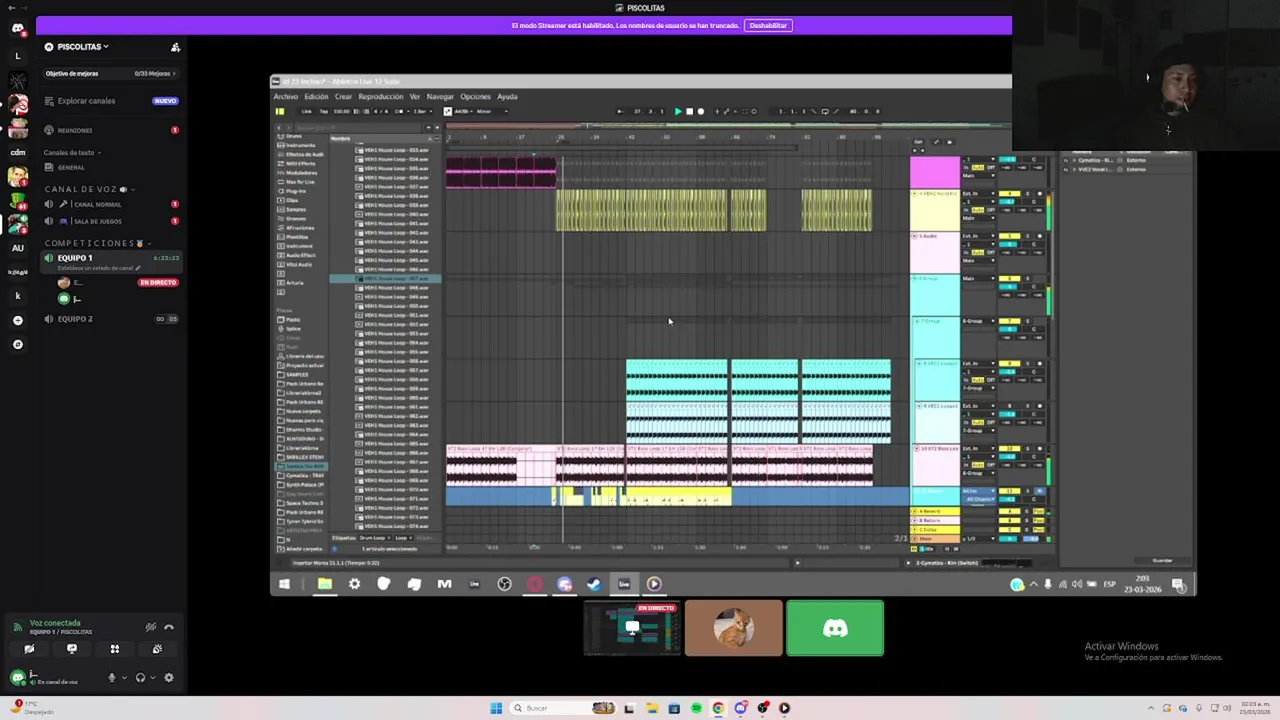The height and width of the screenshot is (720, 1280).
Task: Open Reproducción menu in streamed Ableton window
Action: coord(380,97)
